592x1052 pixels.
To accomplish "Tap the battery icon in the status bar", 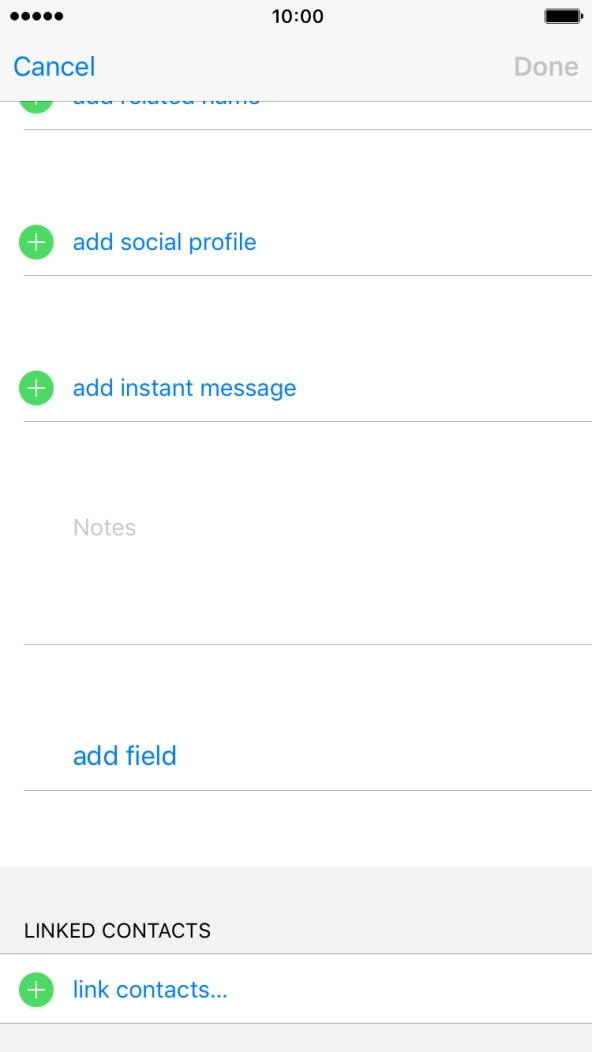I will [x=565, y=15].
